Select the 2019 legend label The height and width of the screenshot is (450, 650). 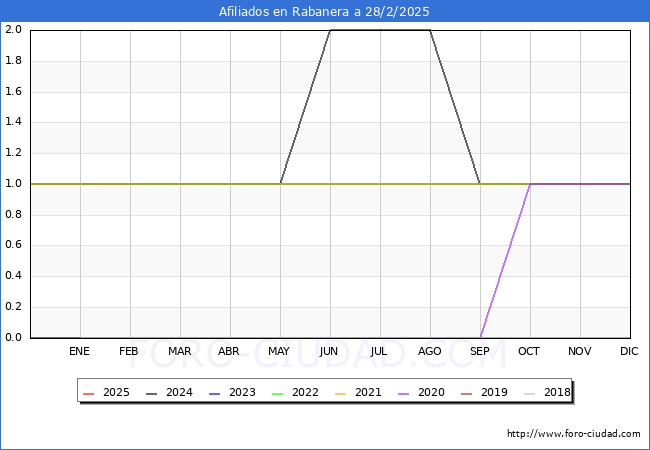(x=494, y=392)
